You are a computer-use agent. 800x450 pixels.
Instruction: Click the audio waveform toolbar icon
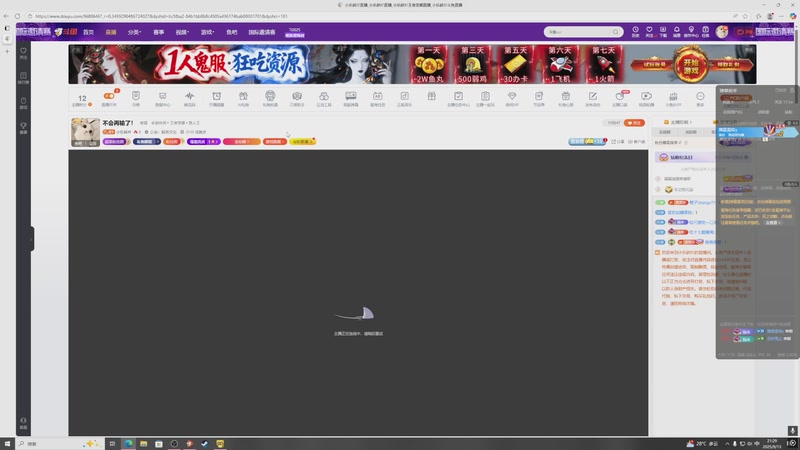click(189, 96)
